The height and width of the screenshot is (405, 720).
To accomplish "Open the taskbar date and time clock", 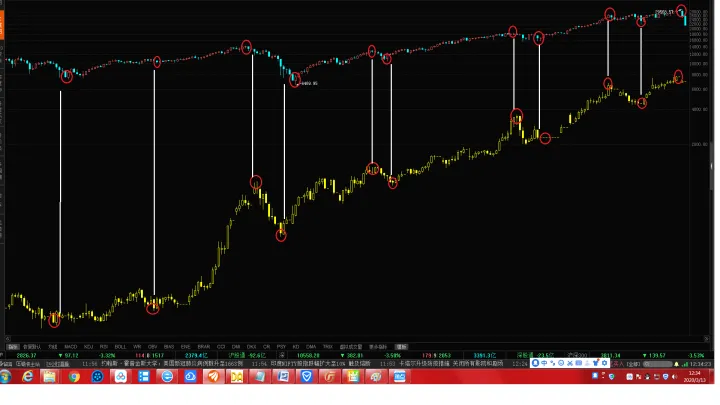I will click(693, 377).
